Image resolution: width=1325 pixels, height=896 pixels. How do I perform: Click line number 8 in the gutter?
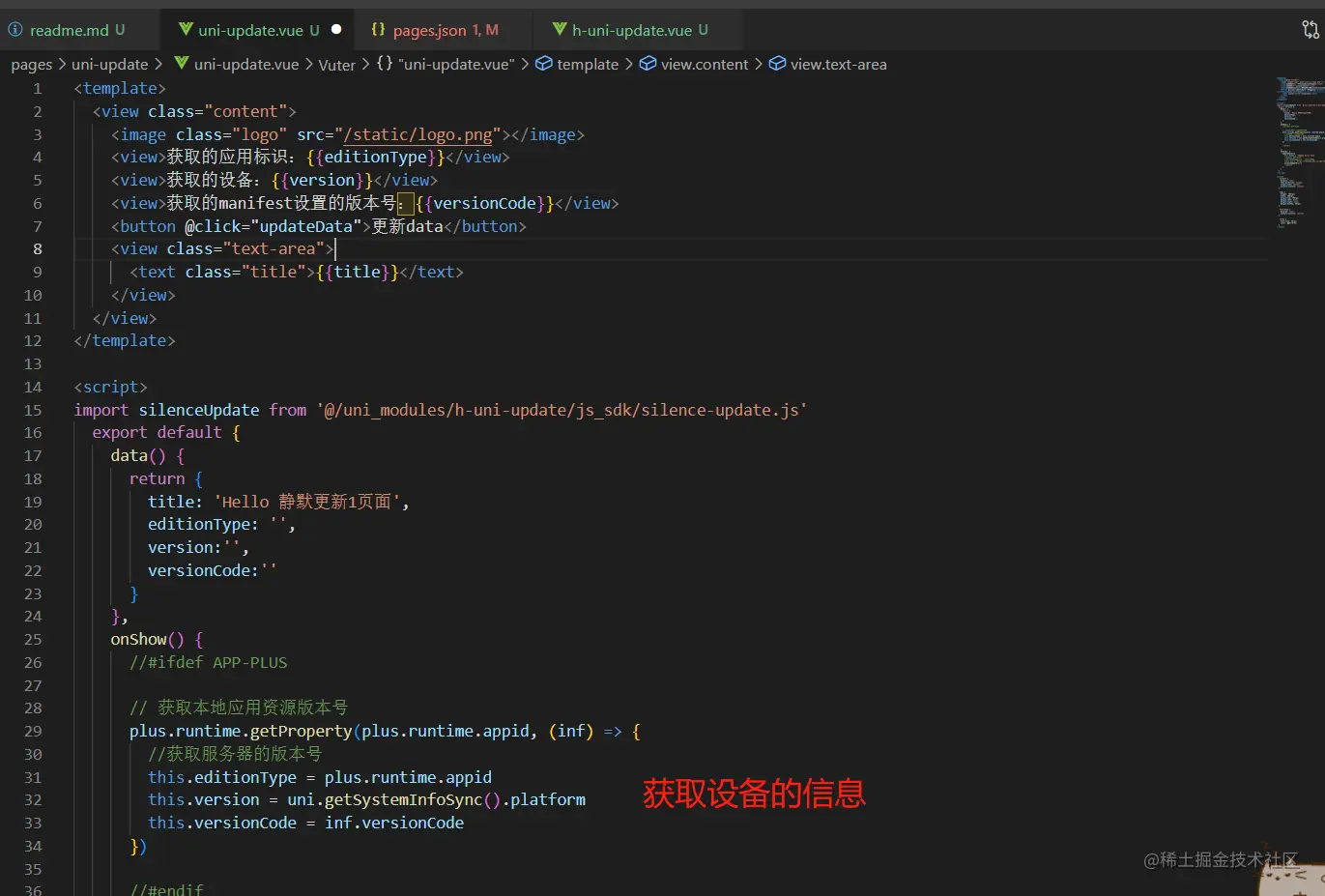pos(38,248)
